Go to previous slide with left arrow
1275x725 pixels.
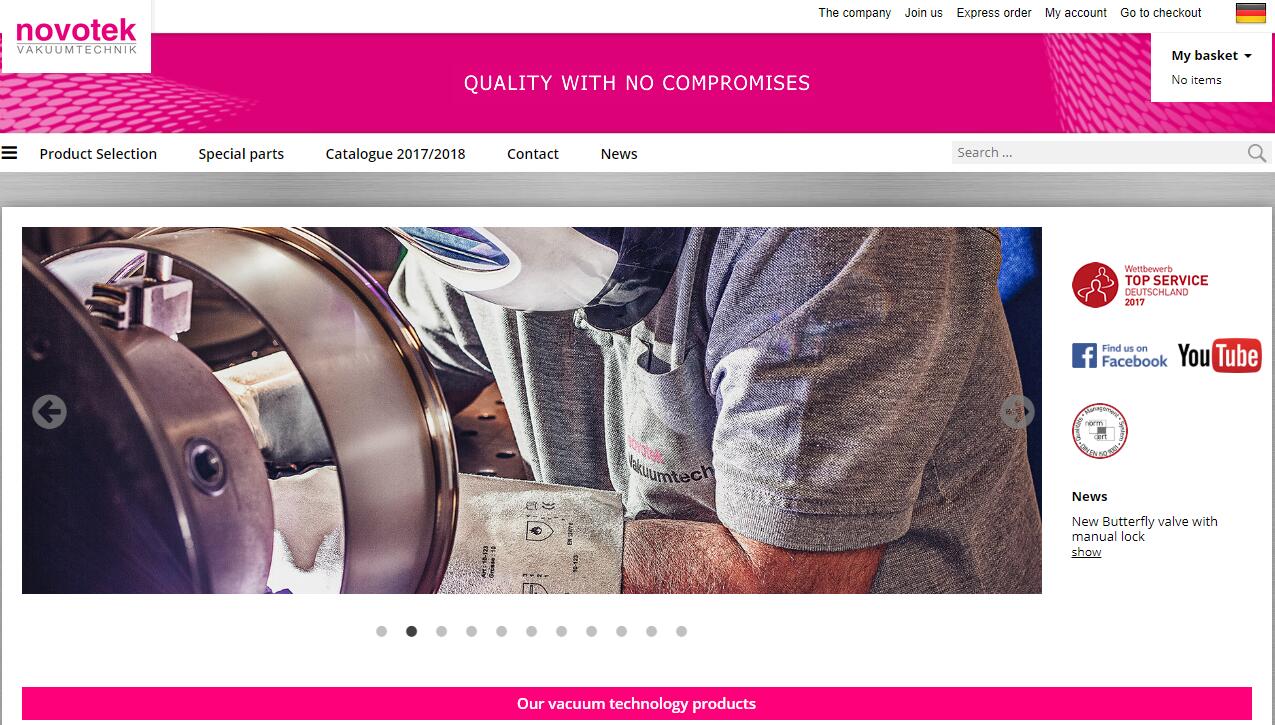(x=49, y=411)
